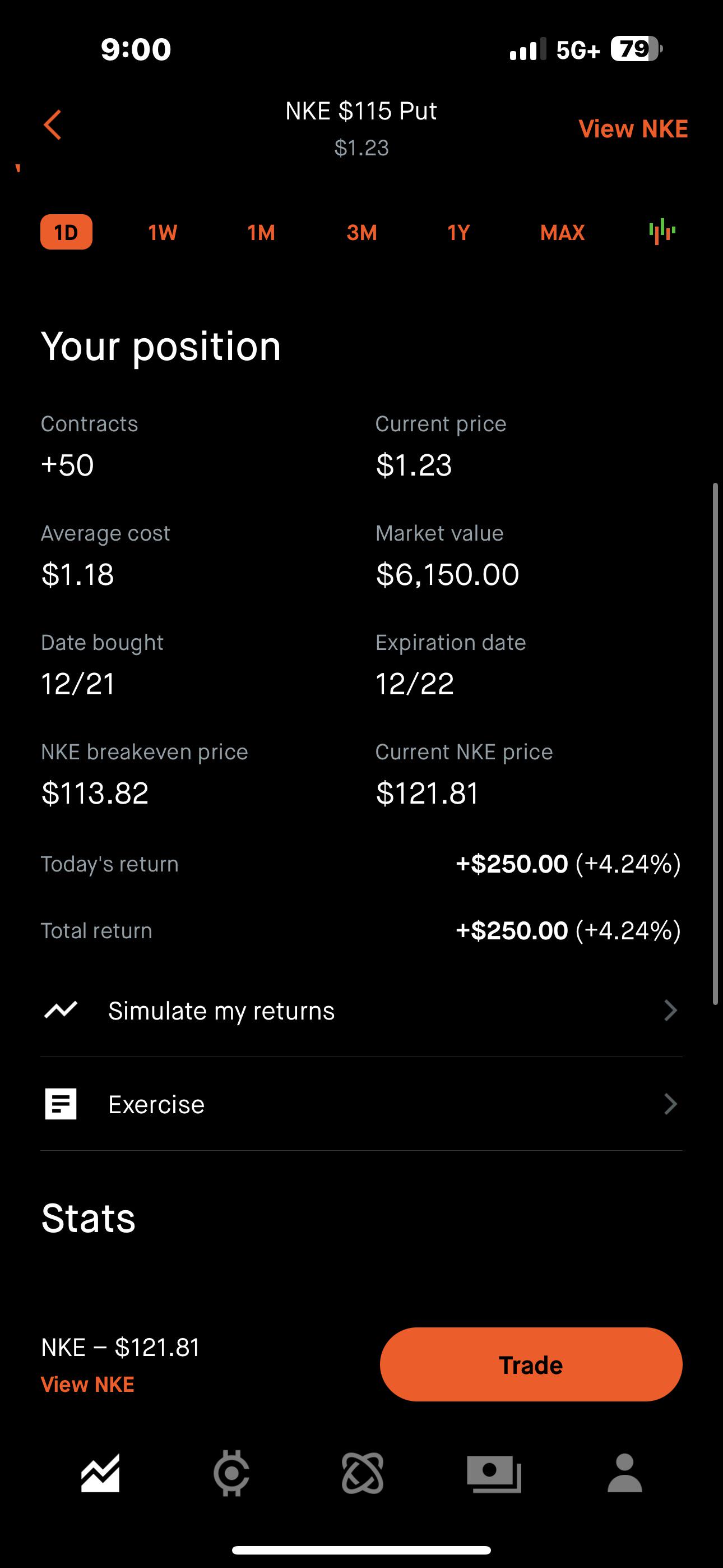Viewport: 723px width, 1568px height.
Task: Tap the Simulate my returns chart icon
Action: tap(61, 1011)
